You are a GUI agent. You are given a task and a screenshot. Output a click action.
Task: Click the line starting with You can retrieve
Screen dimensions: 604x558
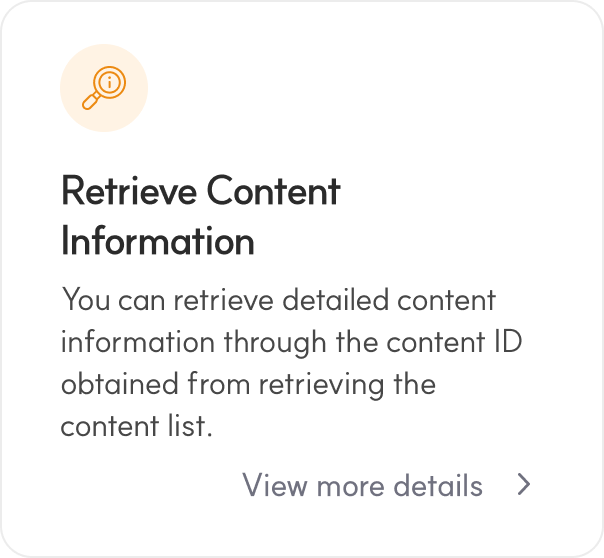[x=278, y=299]
